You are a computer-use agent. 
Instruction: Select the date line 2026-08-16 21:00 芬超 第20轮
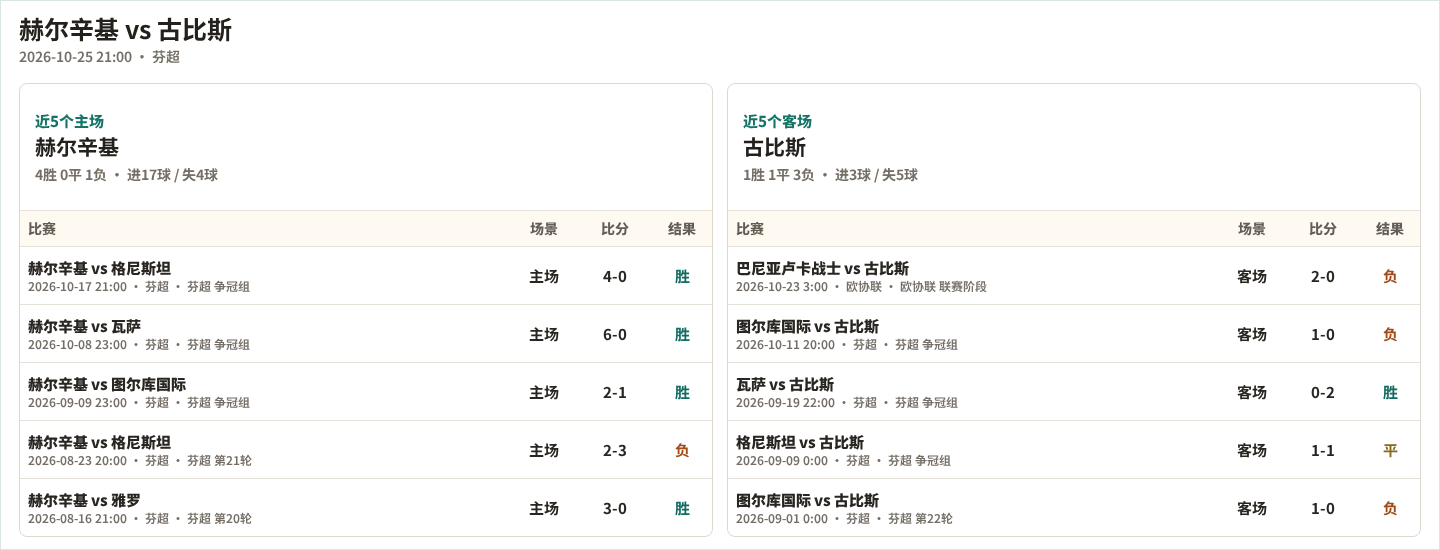(140, 519)
